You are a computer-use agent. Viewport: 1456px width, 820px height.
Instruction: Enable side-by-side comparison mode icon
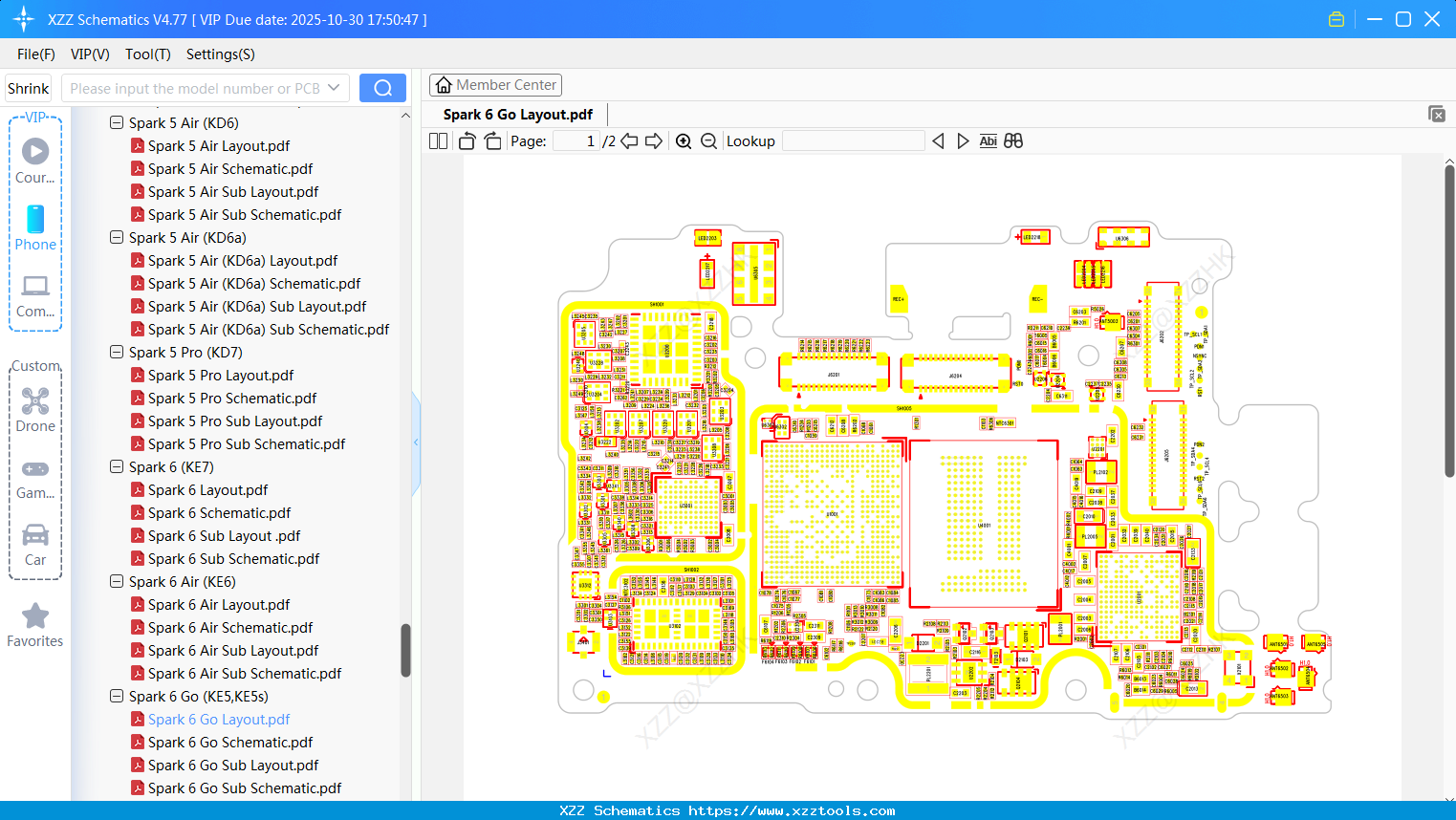[1012, 140]
